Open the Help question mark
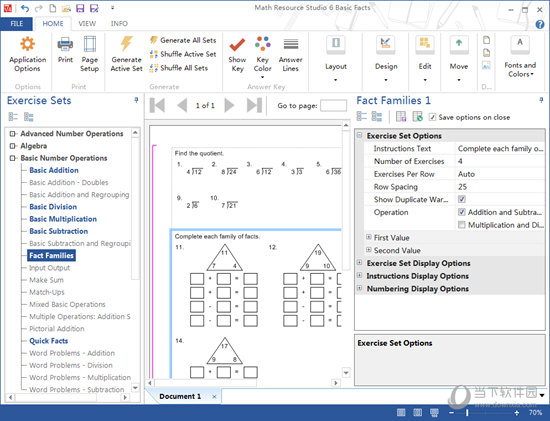 pos(540,24)
